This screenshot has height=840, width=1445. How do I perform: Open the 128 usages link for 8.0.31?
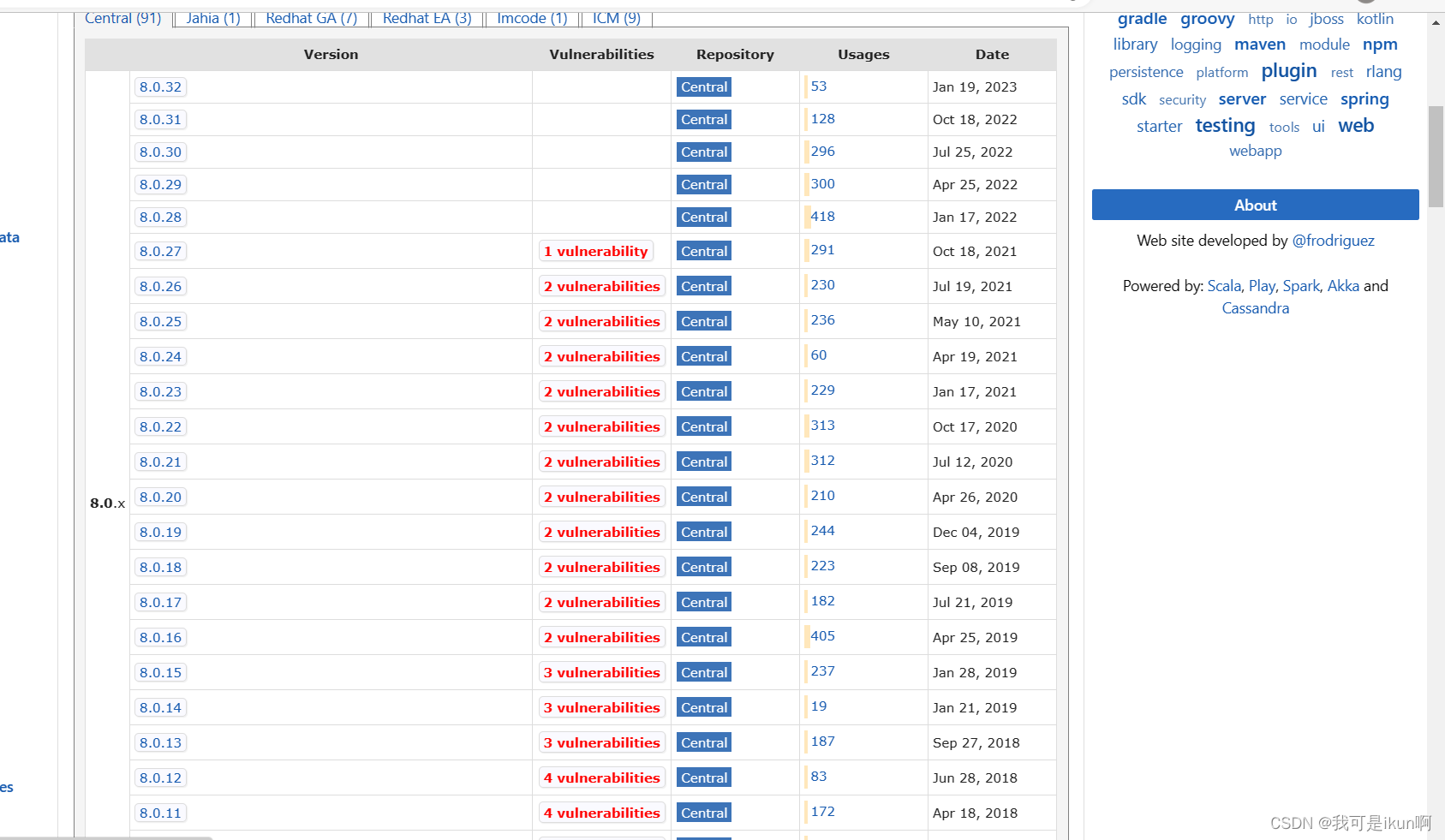[822, 118]
